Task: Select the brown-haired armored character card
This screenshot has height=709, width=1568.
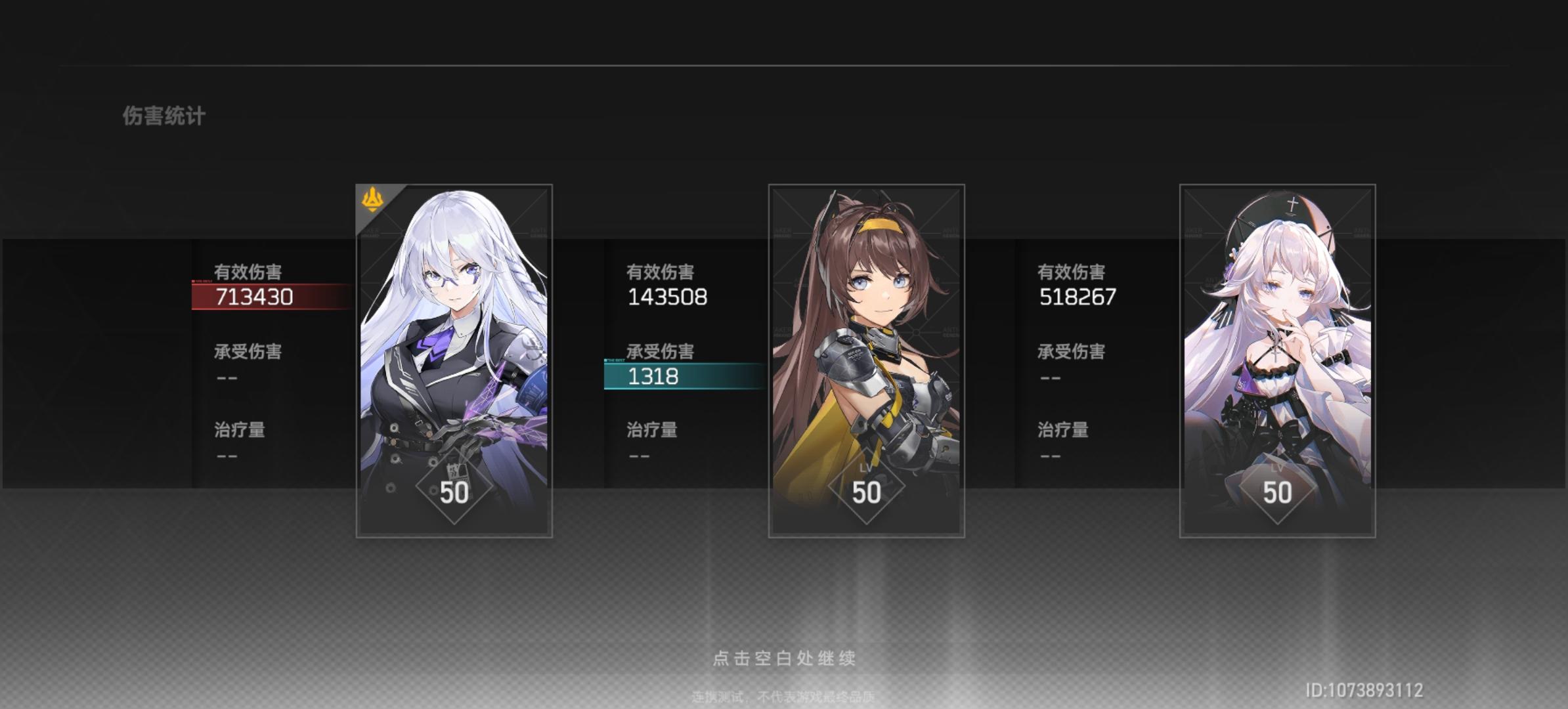Action: tap(867, 361)
